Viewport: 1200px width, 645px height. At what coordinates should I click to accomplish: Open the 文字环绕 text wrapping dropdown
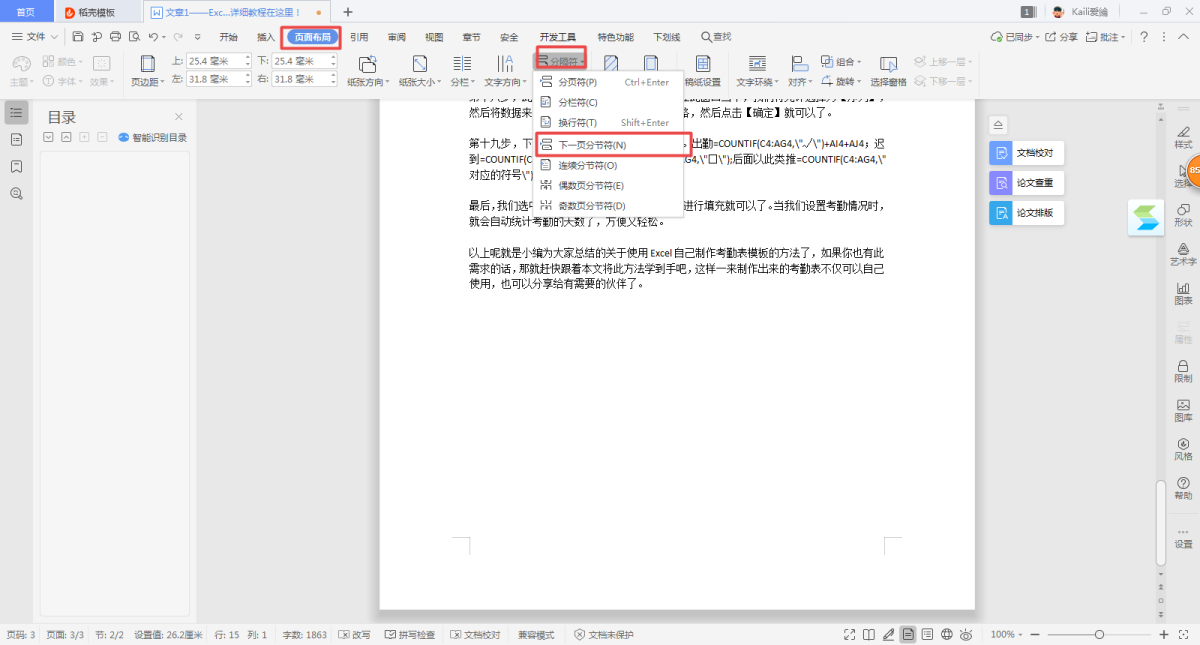point(756,82)
